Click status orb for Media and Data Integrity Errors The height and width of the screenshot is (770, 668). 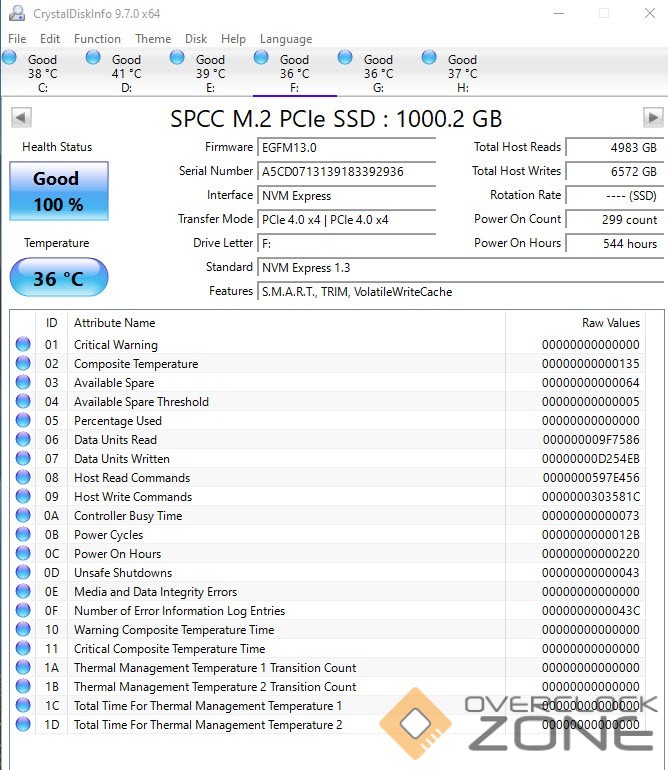(x=23, y=591)
